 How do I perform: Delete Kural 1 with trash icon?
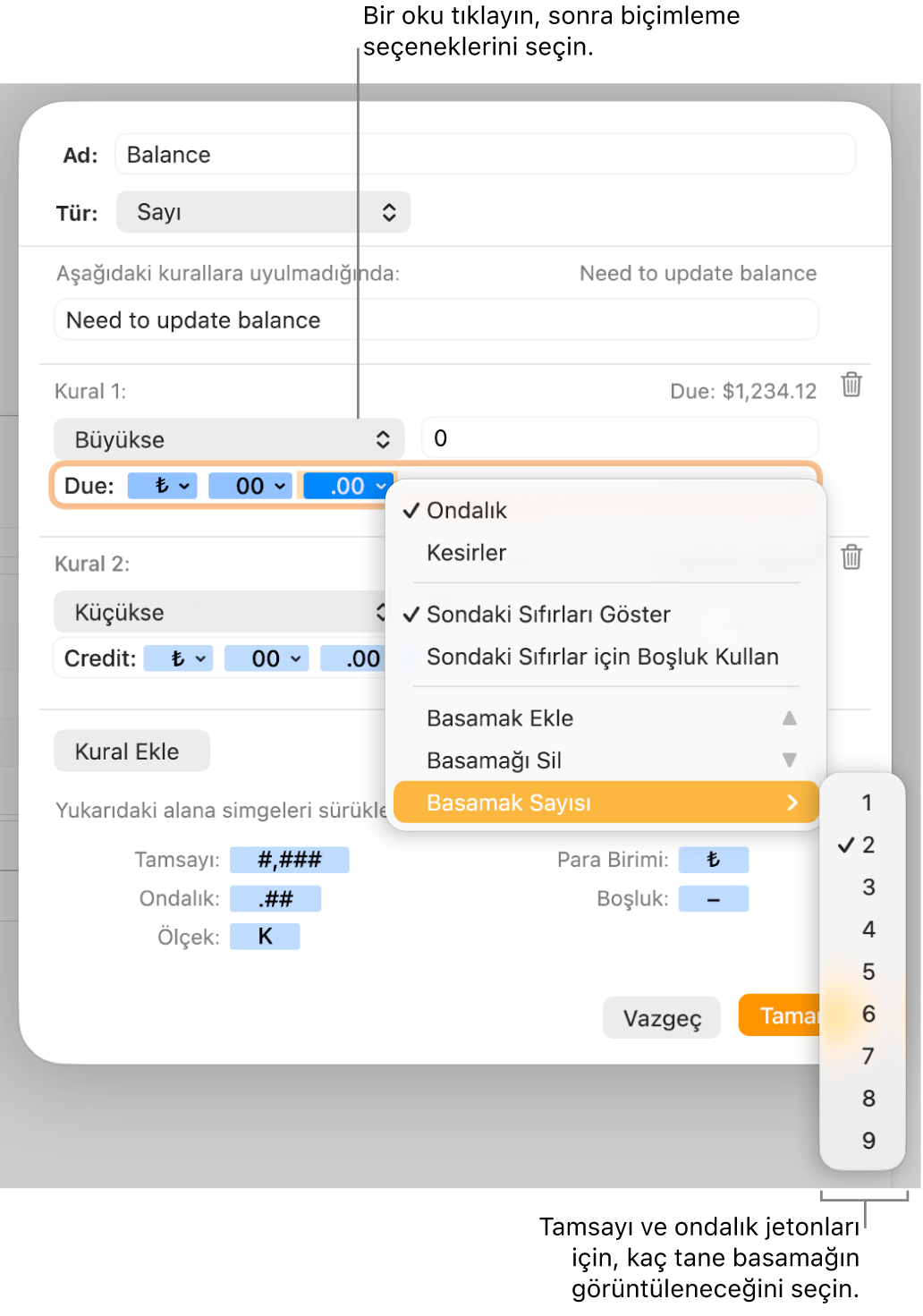(851, 385)
